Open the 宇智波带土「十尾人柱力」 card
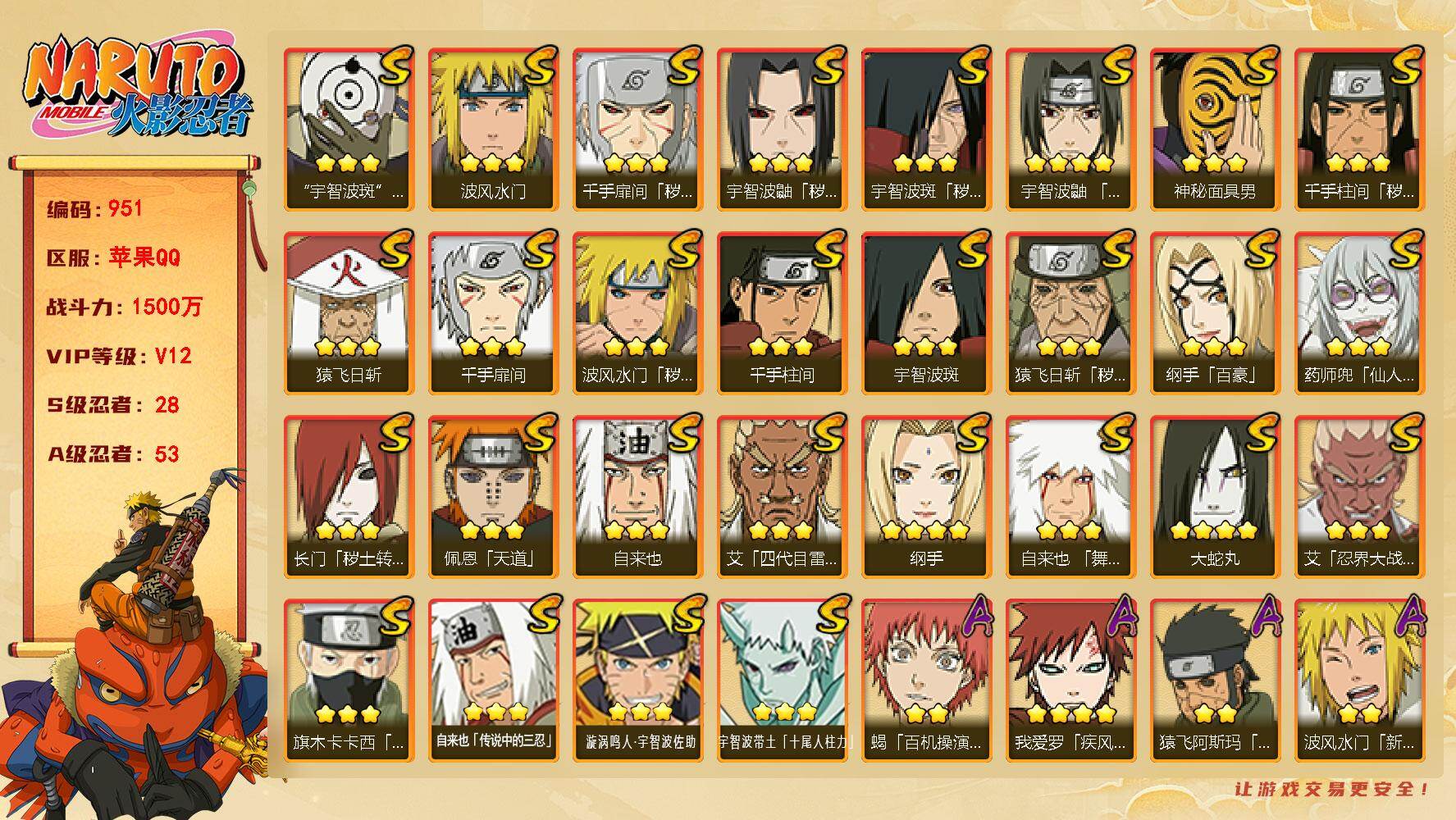The width and height of the screenshot is (1456, 820). [x=782, y=681]
